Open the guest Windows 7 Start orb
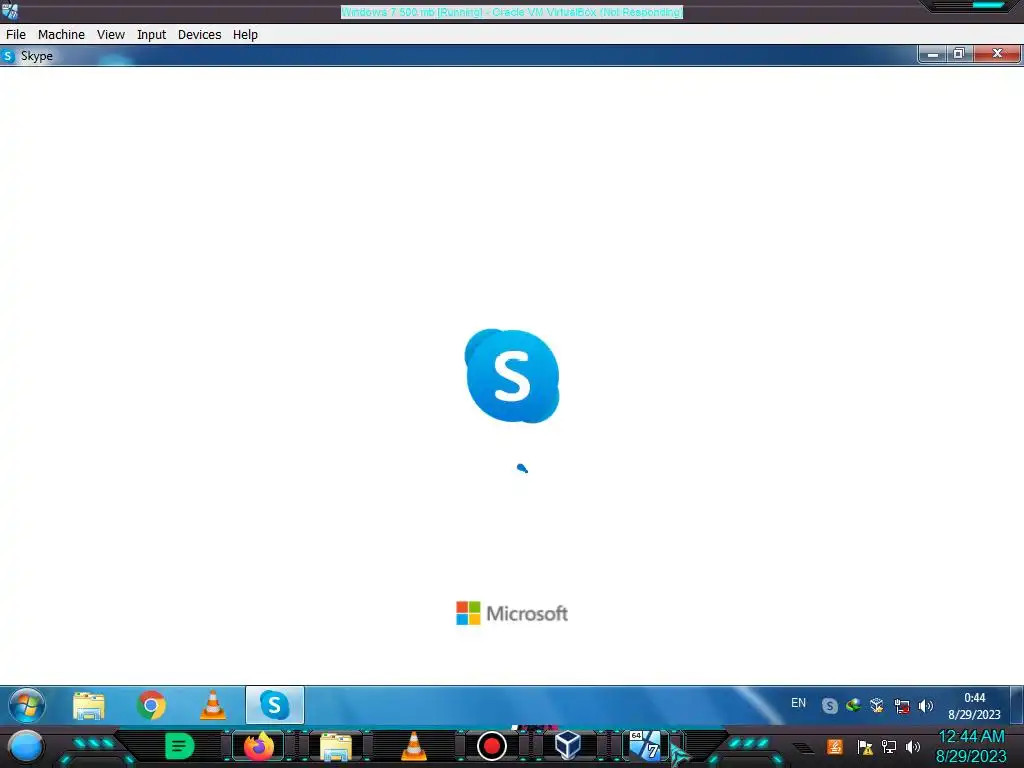The image size is (1024, 768). (27, 706)
